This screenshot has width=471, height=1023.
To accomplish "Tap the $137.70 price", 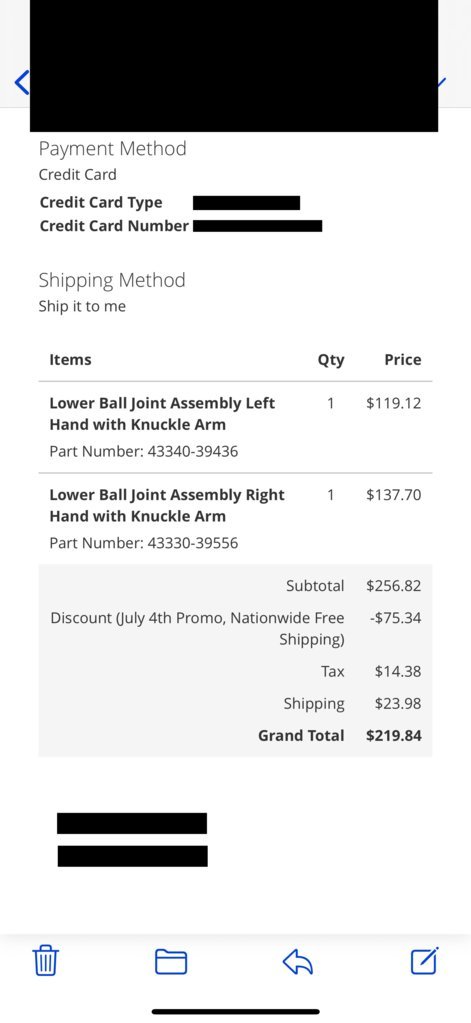I will point(394,495).
